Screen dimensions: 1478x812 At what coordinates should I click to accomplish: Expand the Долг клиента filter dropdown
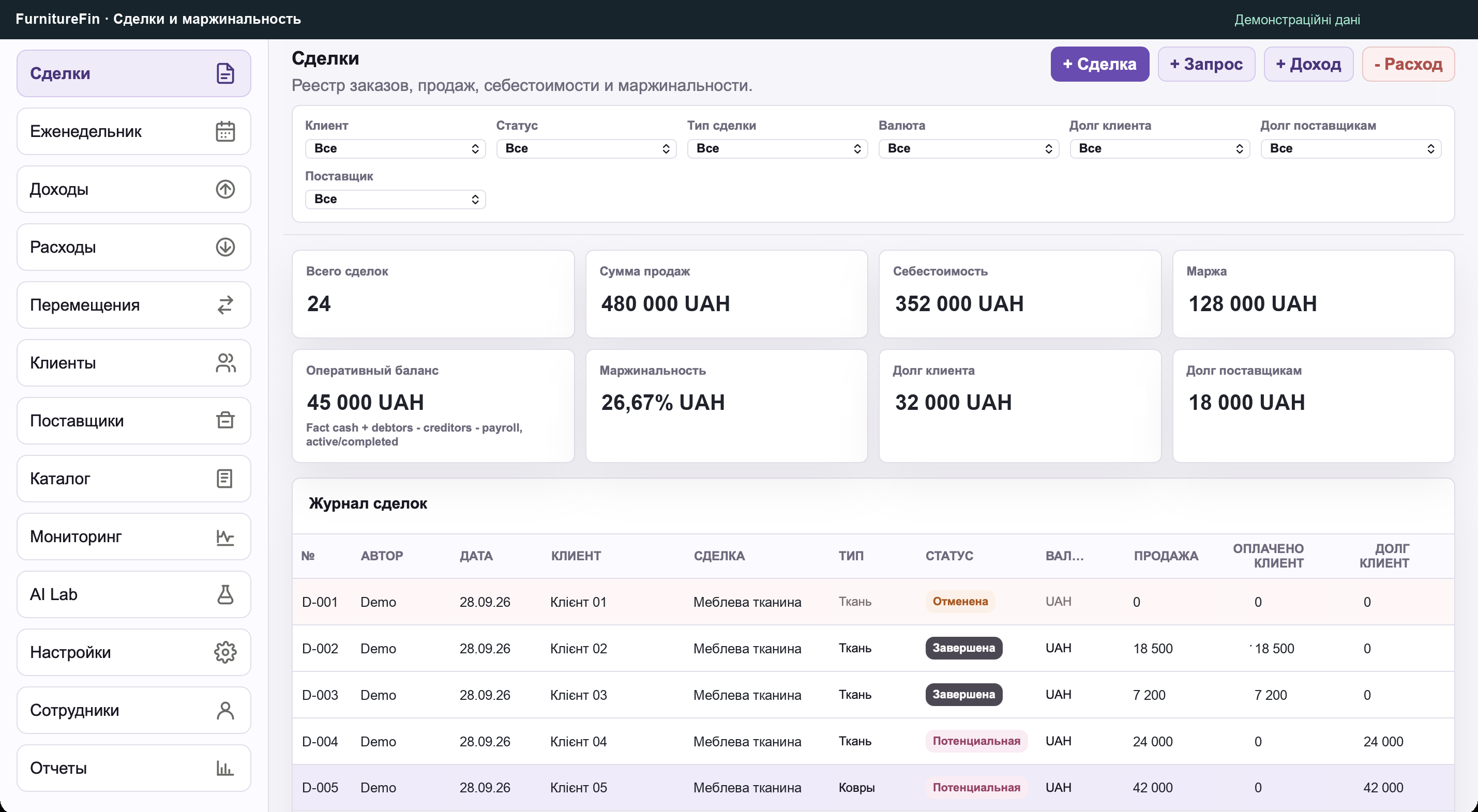1159,148
